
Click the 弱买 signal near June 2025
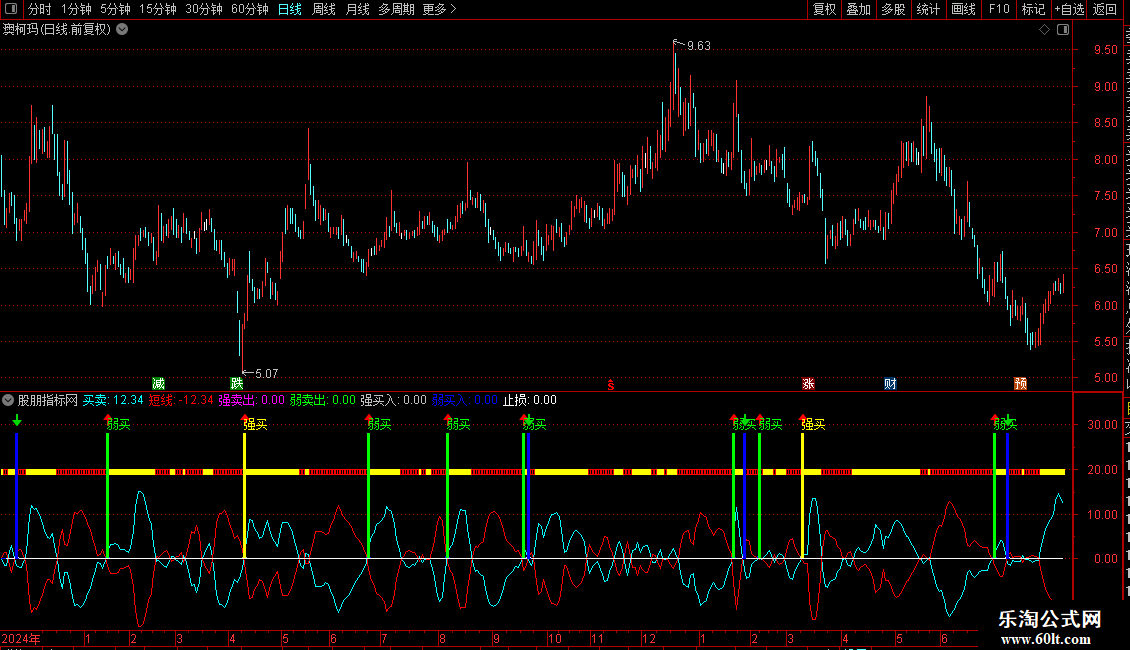1005,424
